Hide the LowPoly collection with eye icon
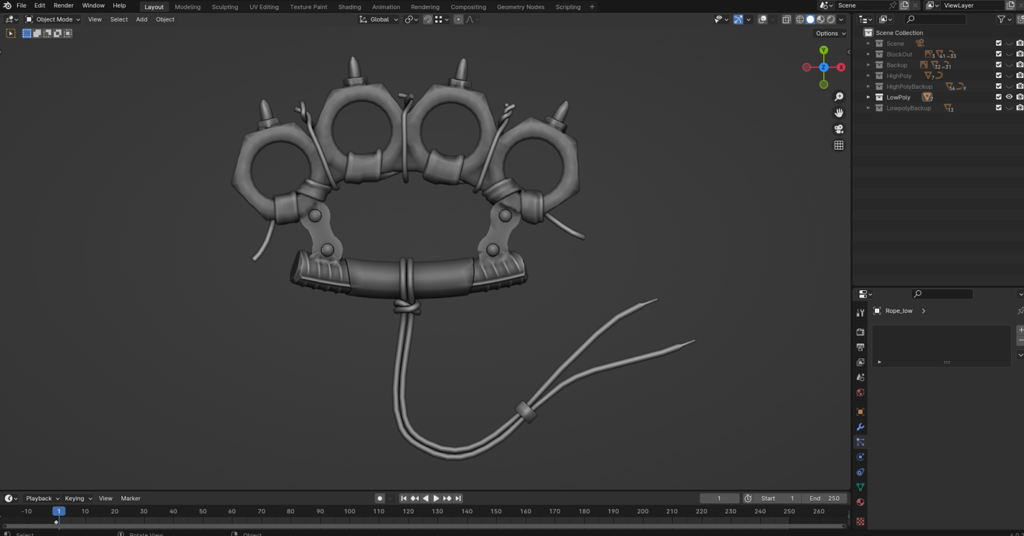Viewport: 1024px width, 536px height. click(1009, 97)
